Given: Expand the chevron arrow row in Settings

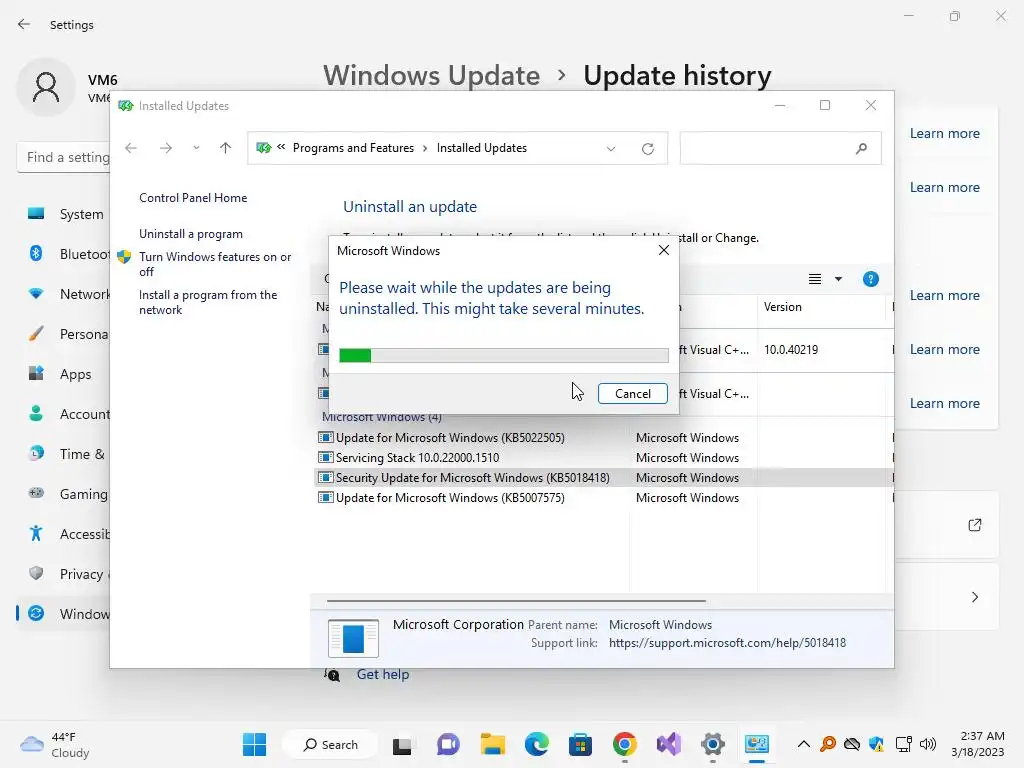Looking at the screenshot, I should pos(974,597).
